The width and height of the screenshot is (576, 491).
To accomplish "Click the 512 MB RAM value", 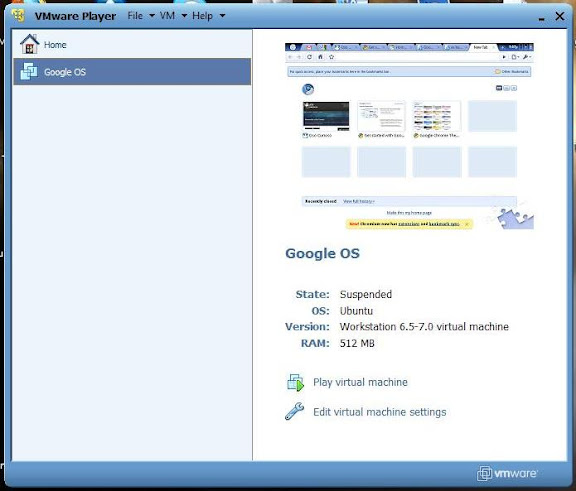I will pyautogui.click(x=357, y=343).
